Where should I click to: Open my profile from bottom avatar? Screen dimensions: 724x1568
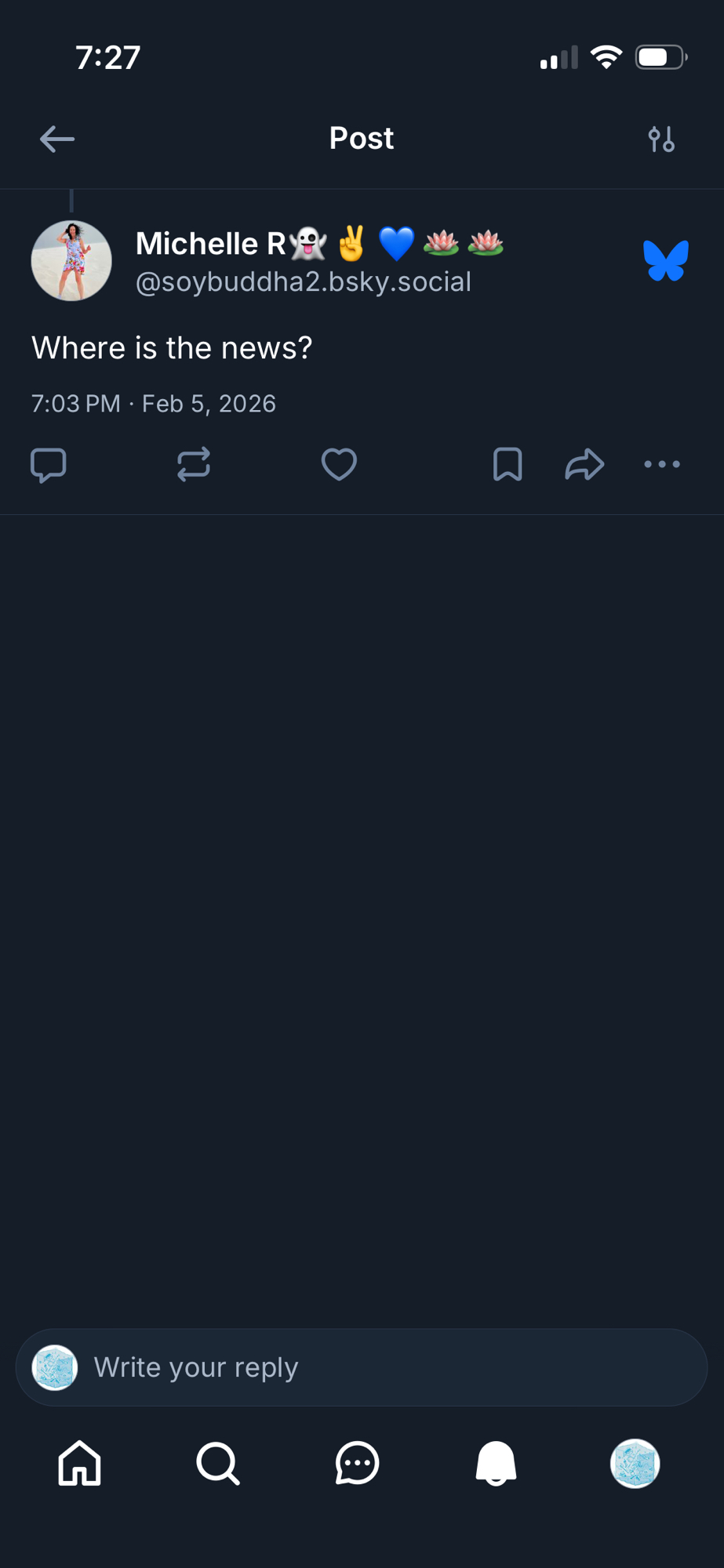pos(635,1463)
